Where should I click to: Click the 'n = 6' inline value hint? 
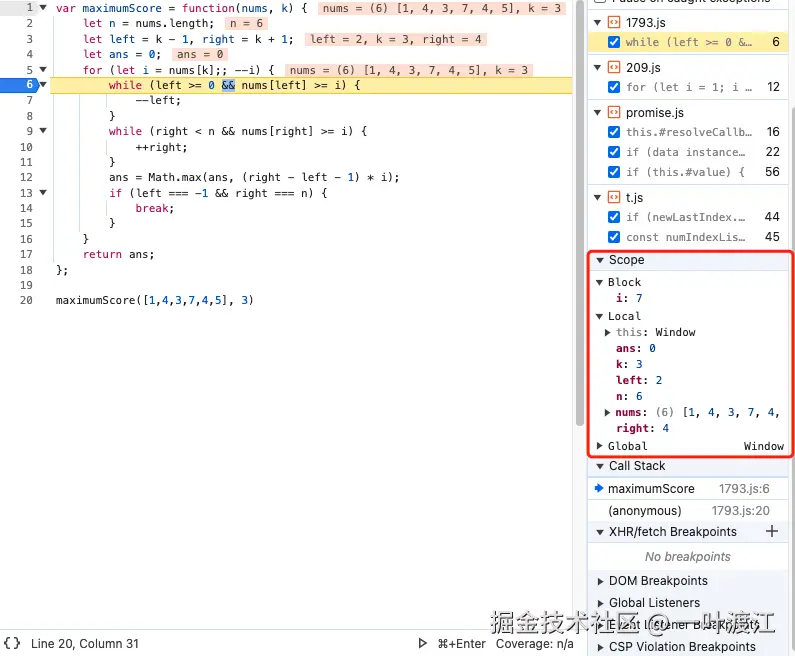pyautogui.click(x=246, y=23)
